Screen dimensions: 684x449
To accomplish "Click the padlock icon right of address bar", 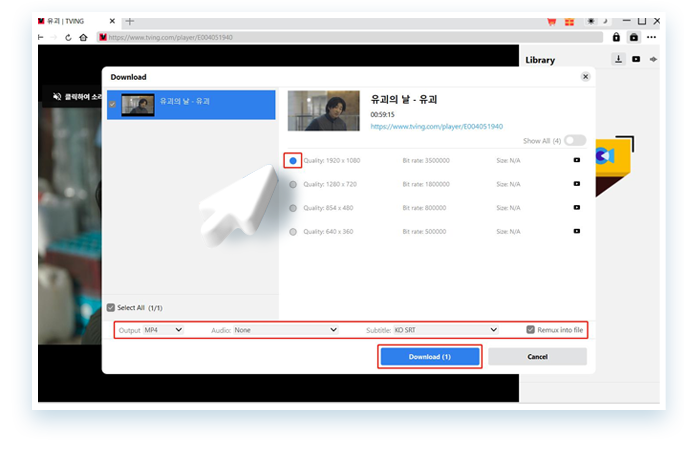I will tap(616, 37).
